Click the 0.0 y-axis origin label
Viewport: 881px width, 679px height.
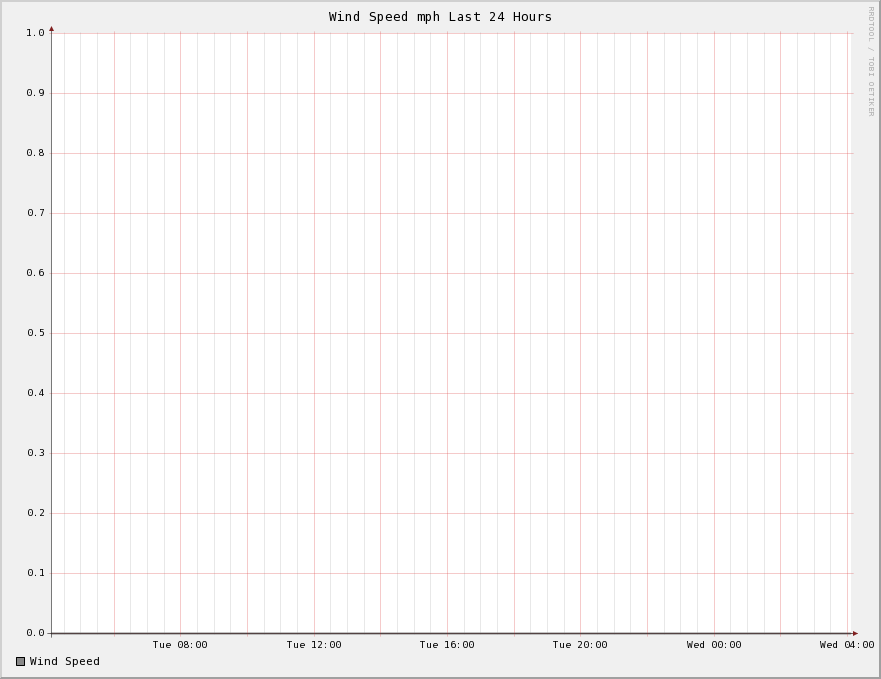[x=36, y=633]
